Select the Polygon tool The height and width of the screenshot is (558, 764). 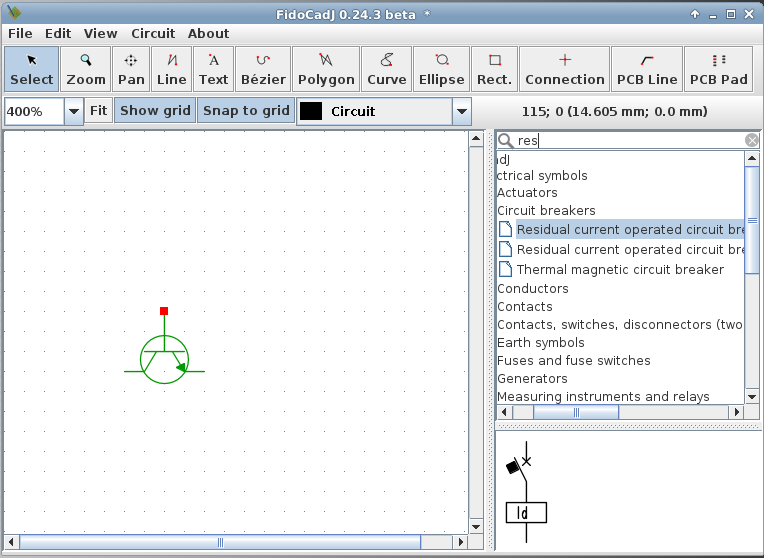point(326,69)
